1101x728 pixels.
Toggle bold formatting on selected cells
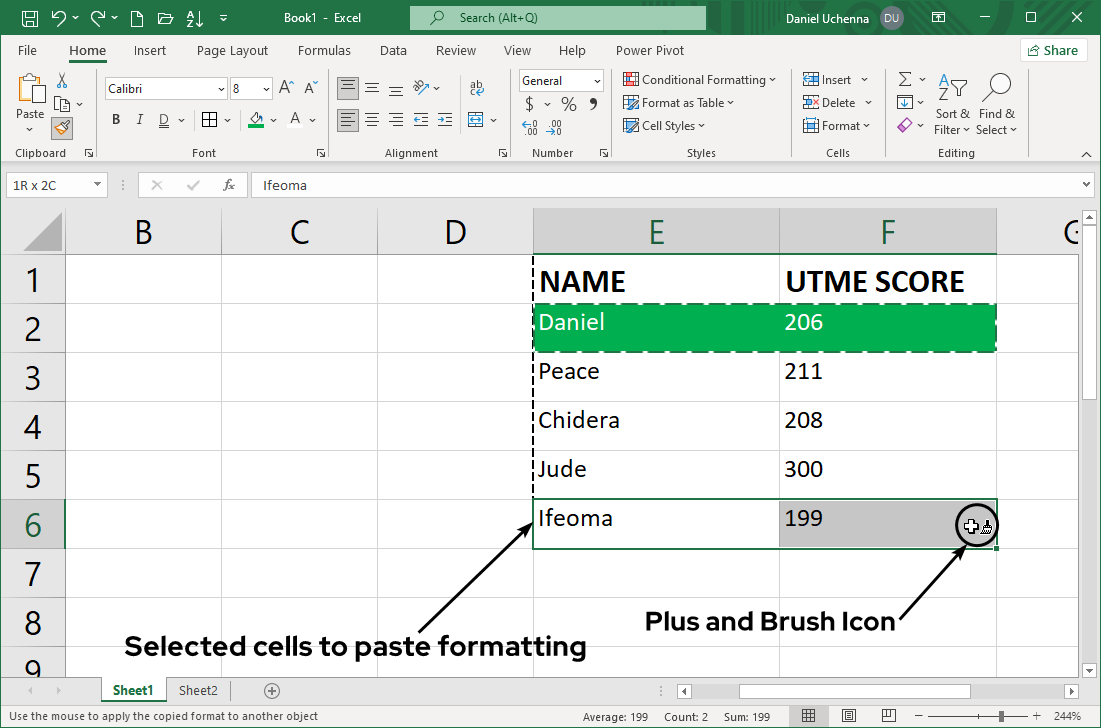[116, 119]
